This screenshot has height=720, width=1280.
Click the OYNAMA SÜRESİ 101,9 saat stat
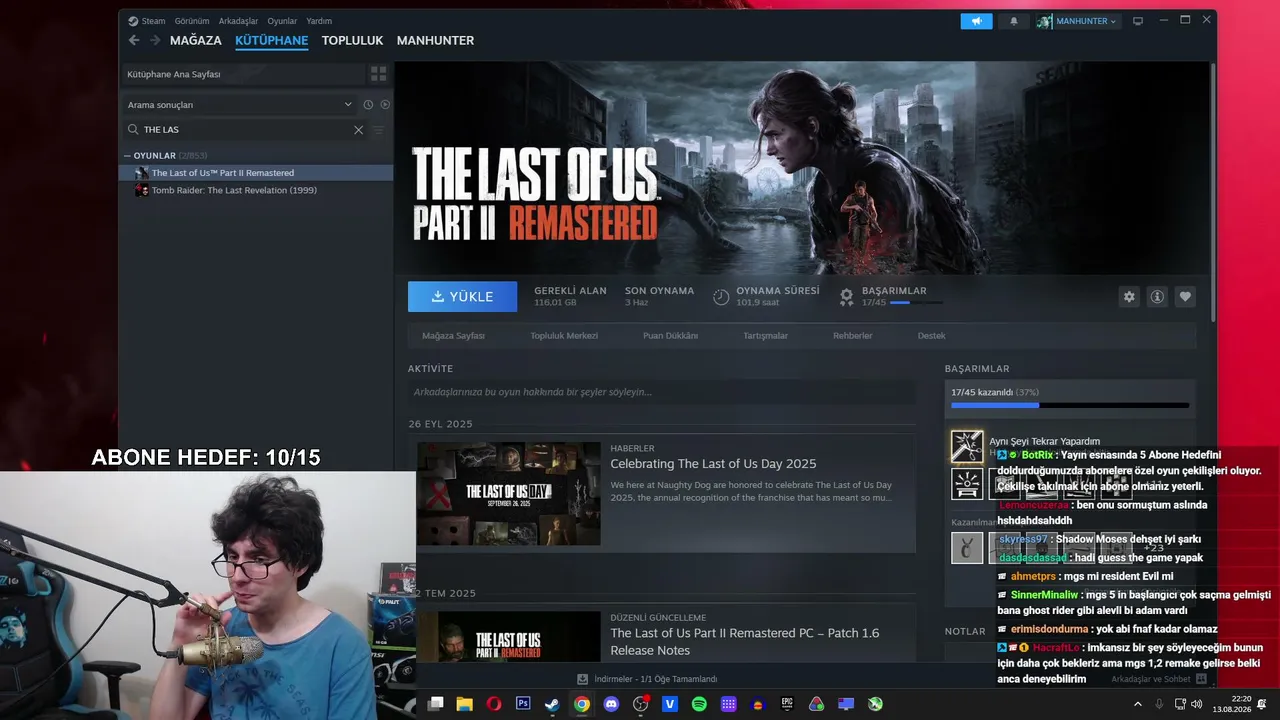pos(766,296)
